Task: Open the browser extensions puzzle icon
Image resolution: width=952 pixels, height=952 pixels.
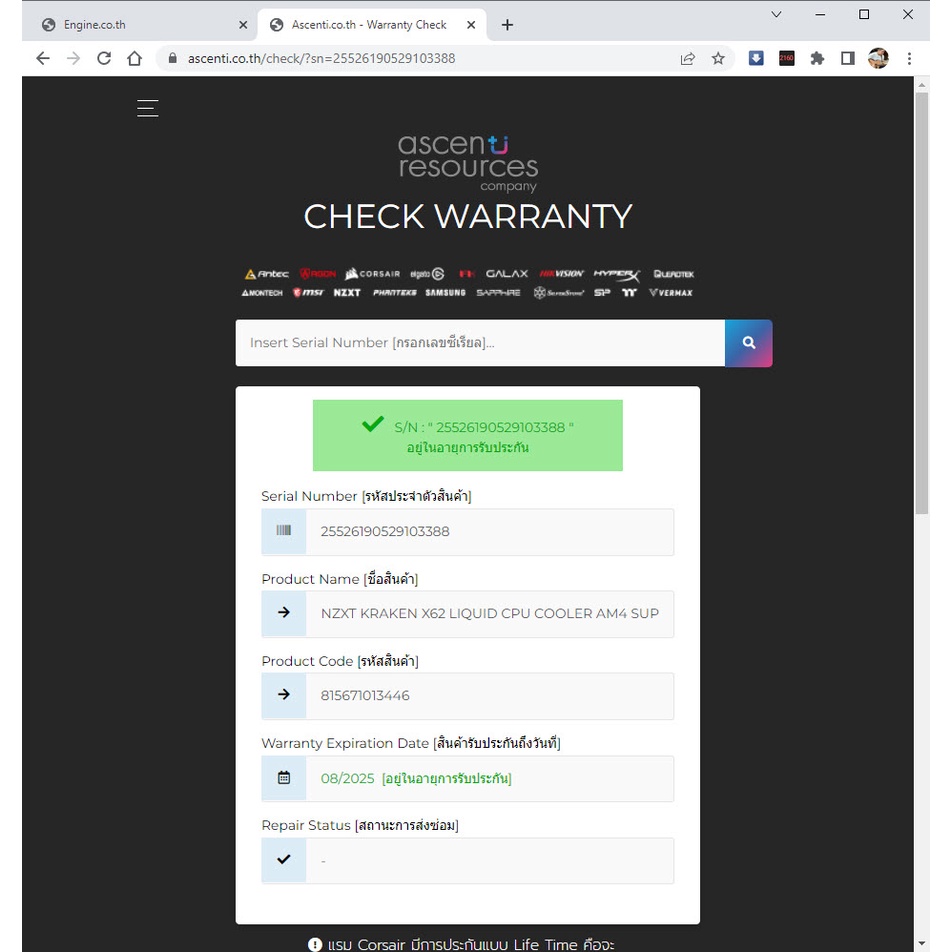Action: coord(817,59)
